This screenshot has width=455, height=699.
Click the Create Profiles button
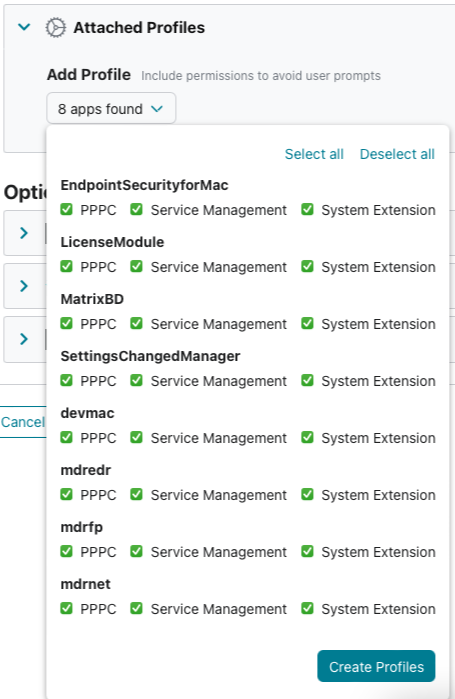[x=376, y=666]
